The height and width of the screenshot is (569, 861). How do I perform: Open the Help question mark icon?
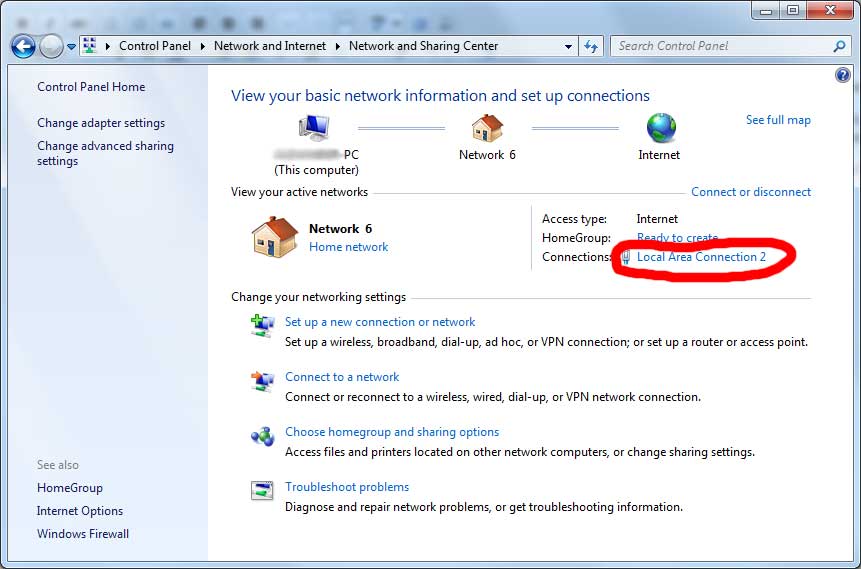(x=842, y=75)
